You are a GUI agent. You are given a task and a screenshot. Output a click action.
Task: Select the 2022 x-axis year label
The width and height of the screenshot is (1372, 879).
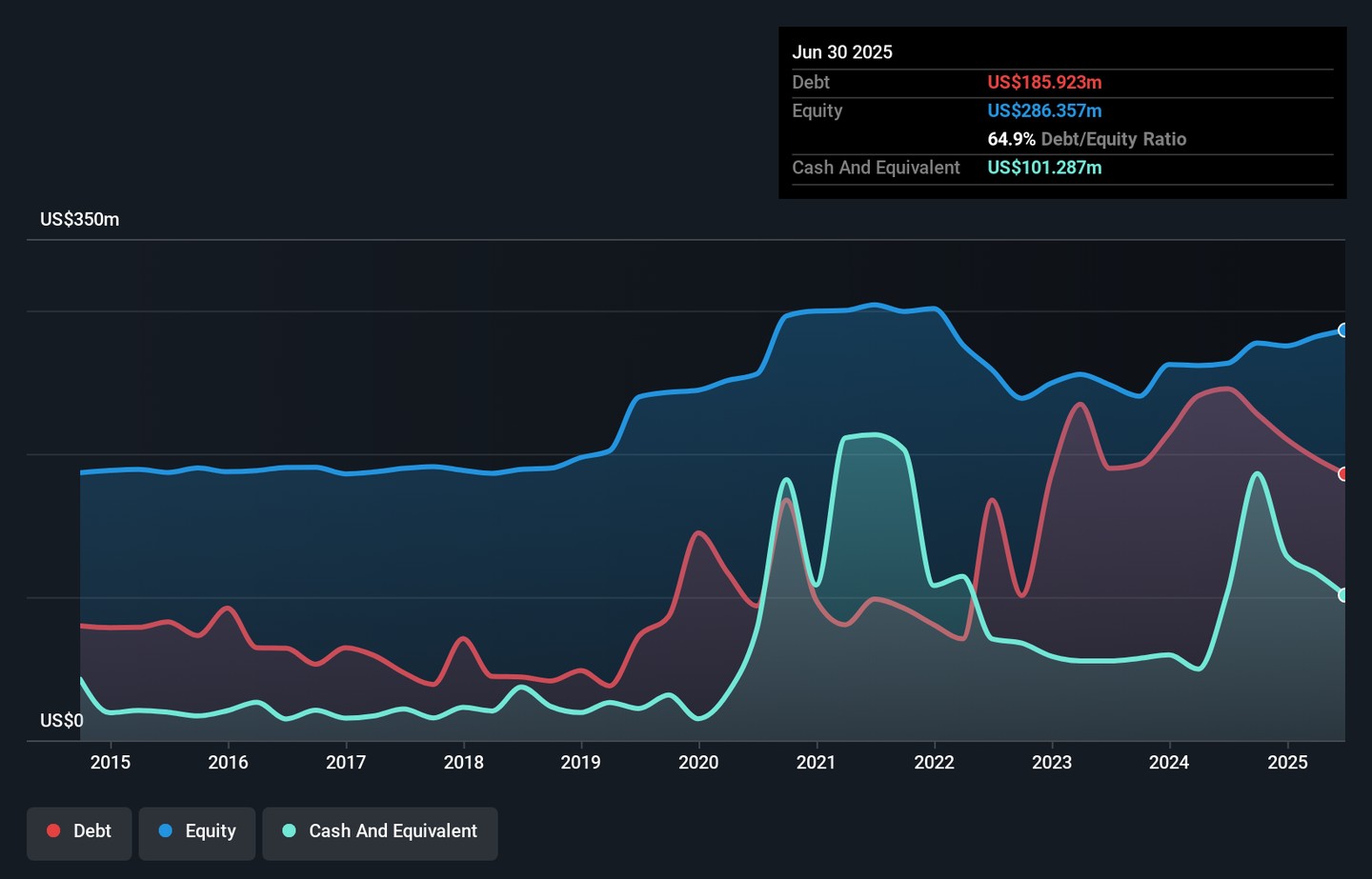pyautogui.click(x=934, y=762)
